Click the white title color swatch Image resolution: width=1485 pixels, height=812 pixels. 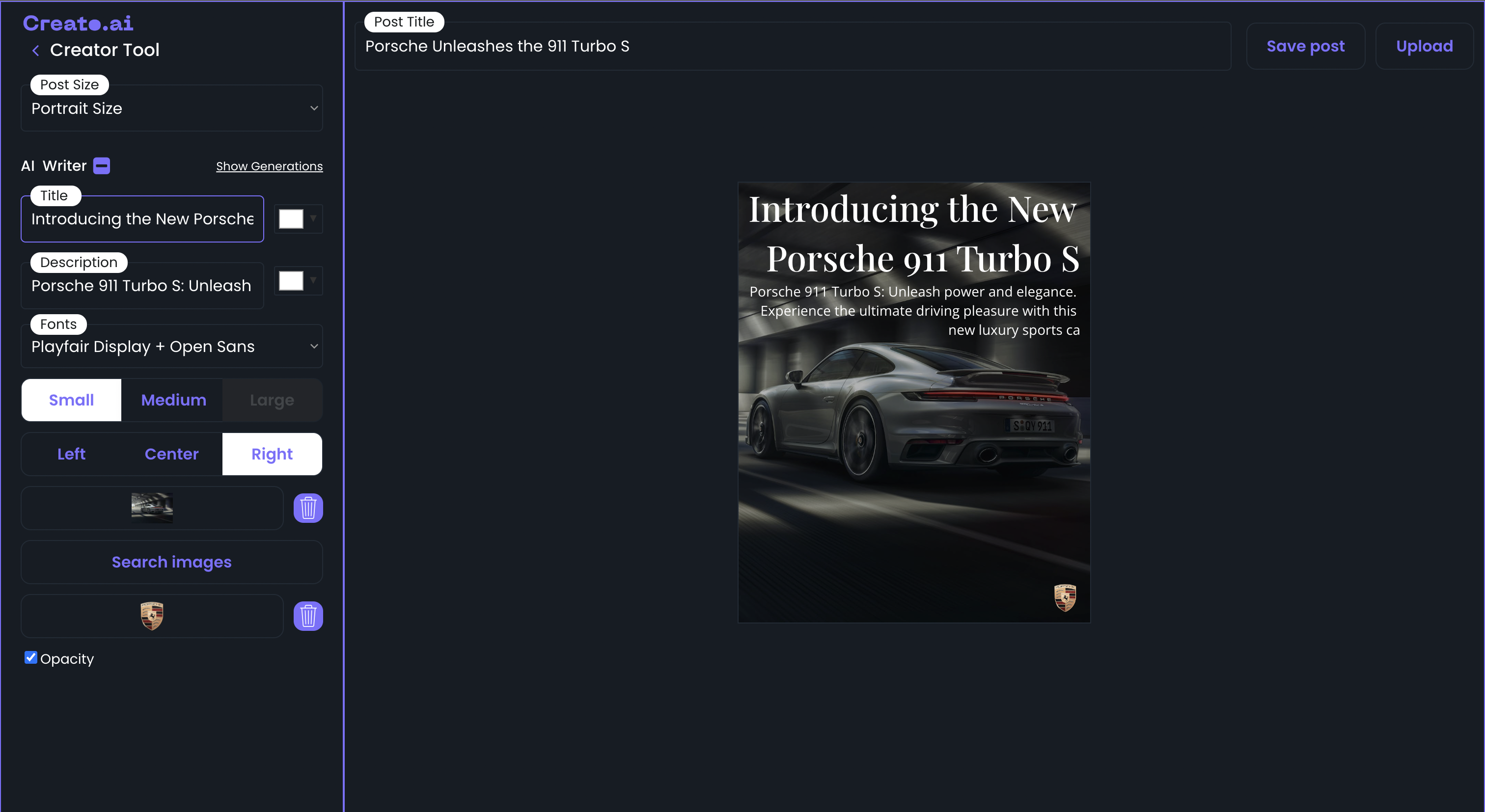point(291,219)
